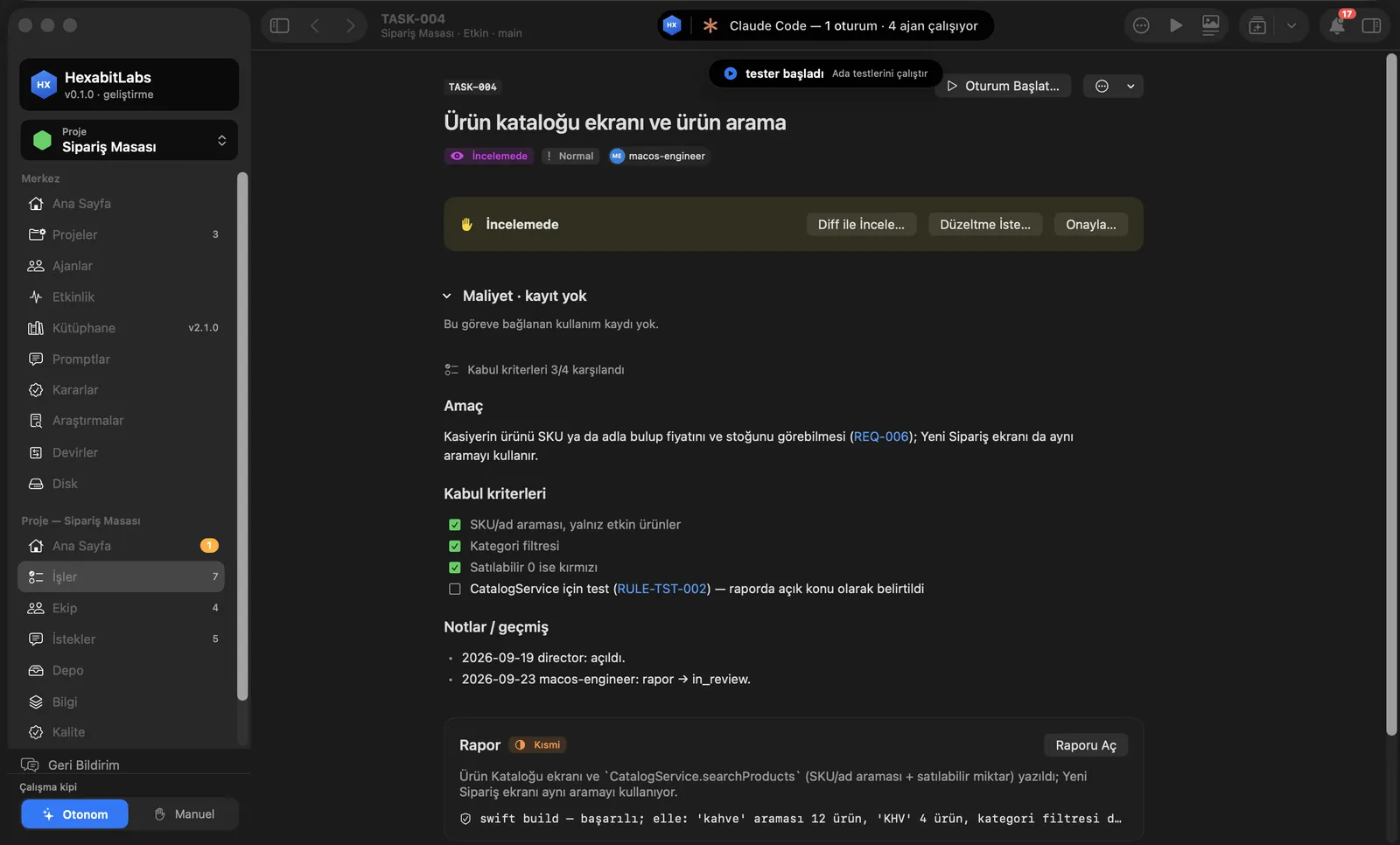Image resolution: width=1400 pixels, height=845 pixels.
Task: Open project Ana Sayfa with badge 1
Action: click(121, 546)
